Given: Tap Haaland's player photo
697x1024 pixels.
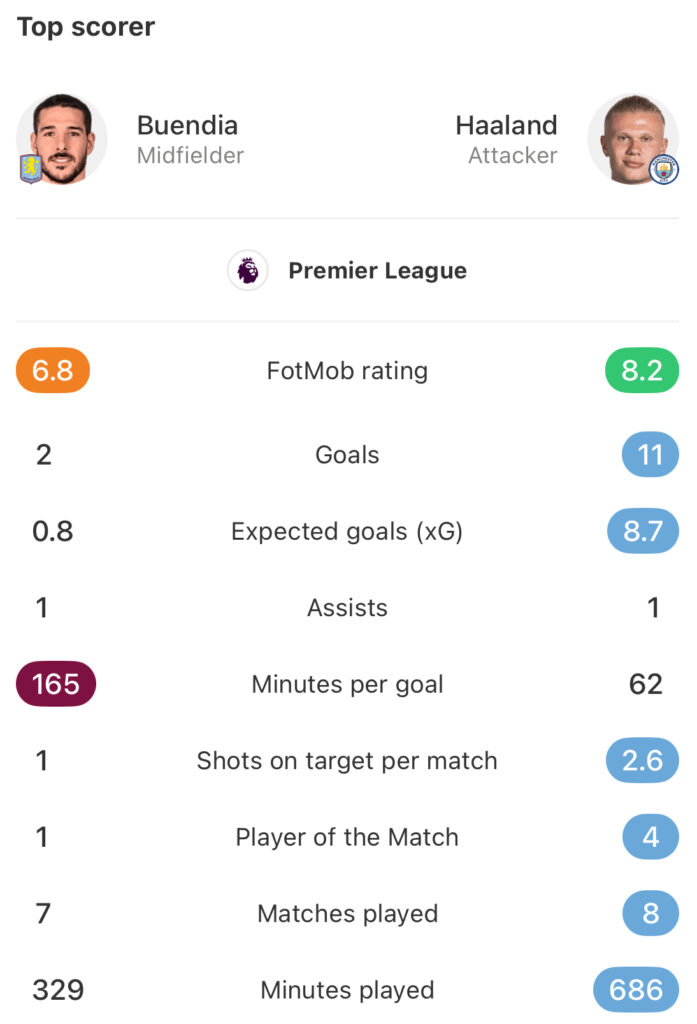Looking at the screenshot, I should pyautogui.click(x=633, y=139).
